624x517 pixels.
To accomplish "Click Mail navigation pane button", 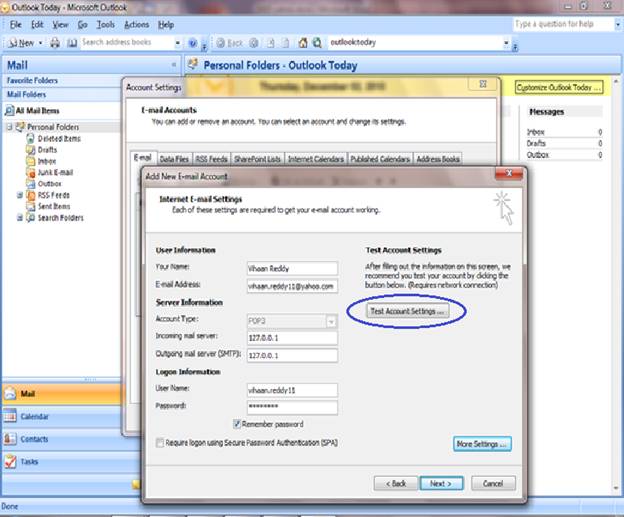I will pyautogui.click(x=62, y=394).
